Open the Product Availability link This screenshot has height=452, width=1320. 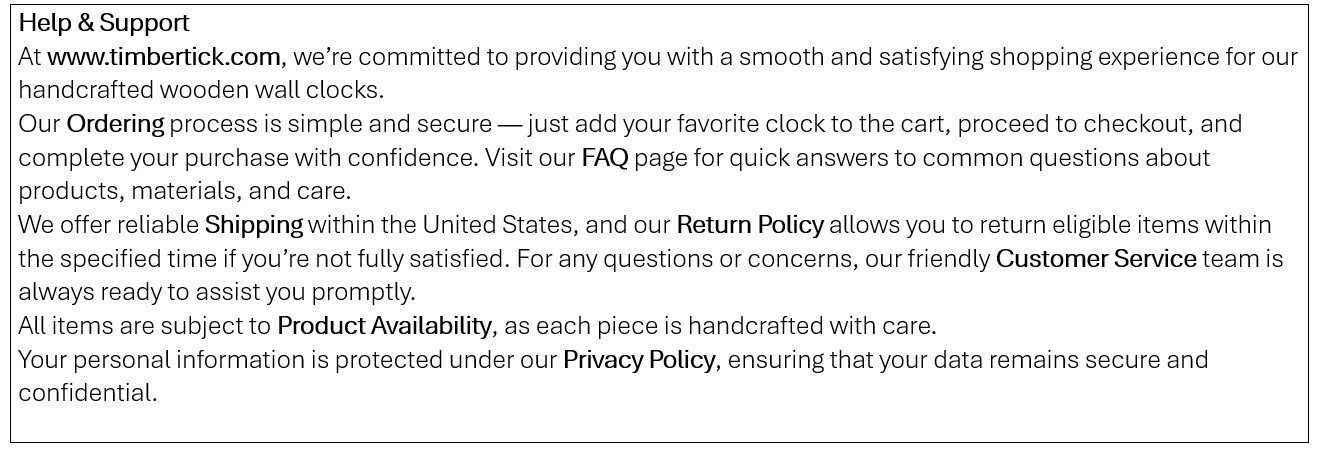(x=384, y=326)
